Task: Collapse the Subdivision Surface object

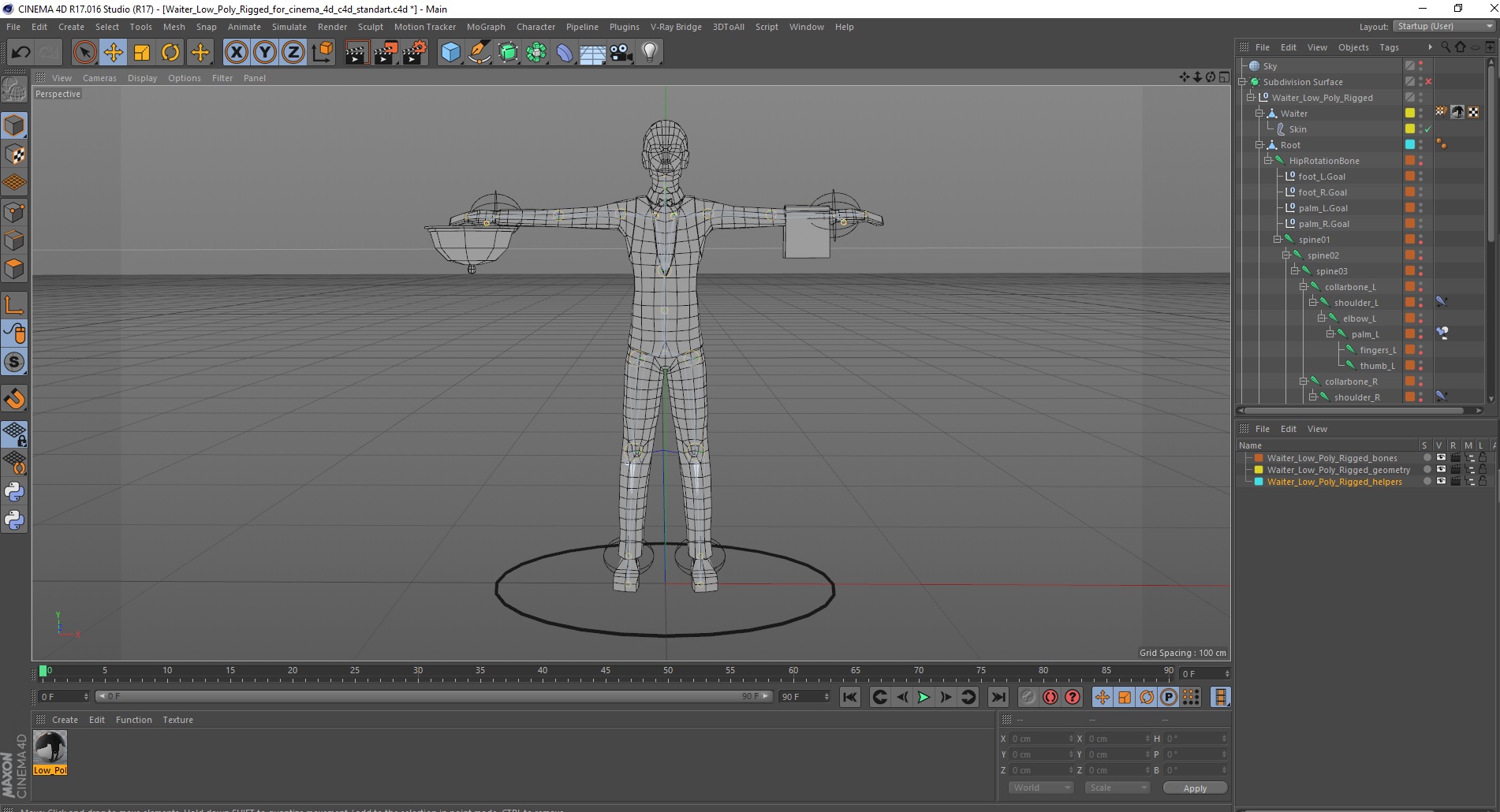Action: [x=1242, y=82]
